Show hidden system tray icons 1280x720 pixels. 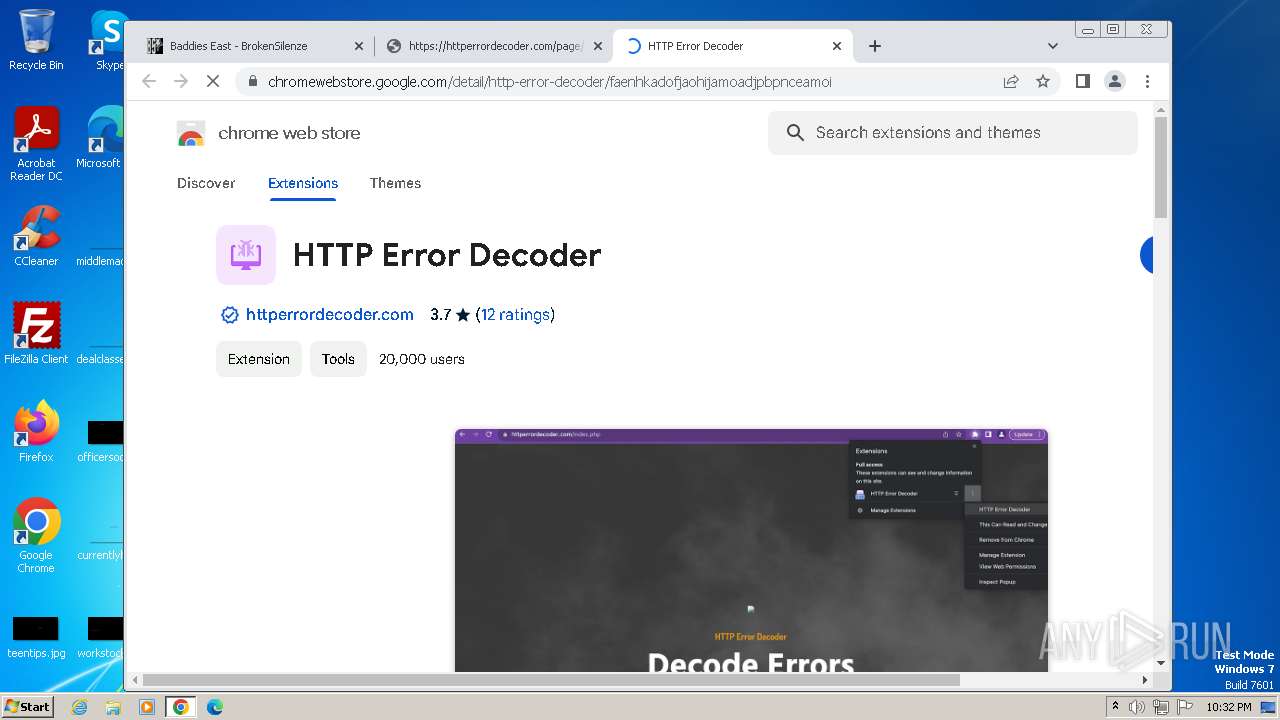click(x=1115, y=707)
